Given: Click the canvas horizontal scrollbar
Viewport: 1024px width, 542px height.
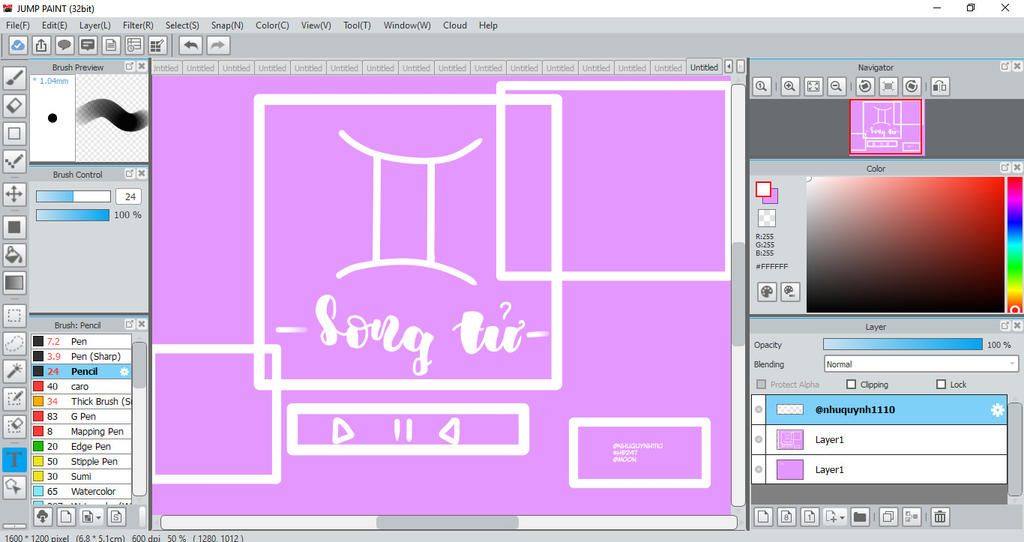Looking at the screenshot, I should point(447,522).
